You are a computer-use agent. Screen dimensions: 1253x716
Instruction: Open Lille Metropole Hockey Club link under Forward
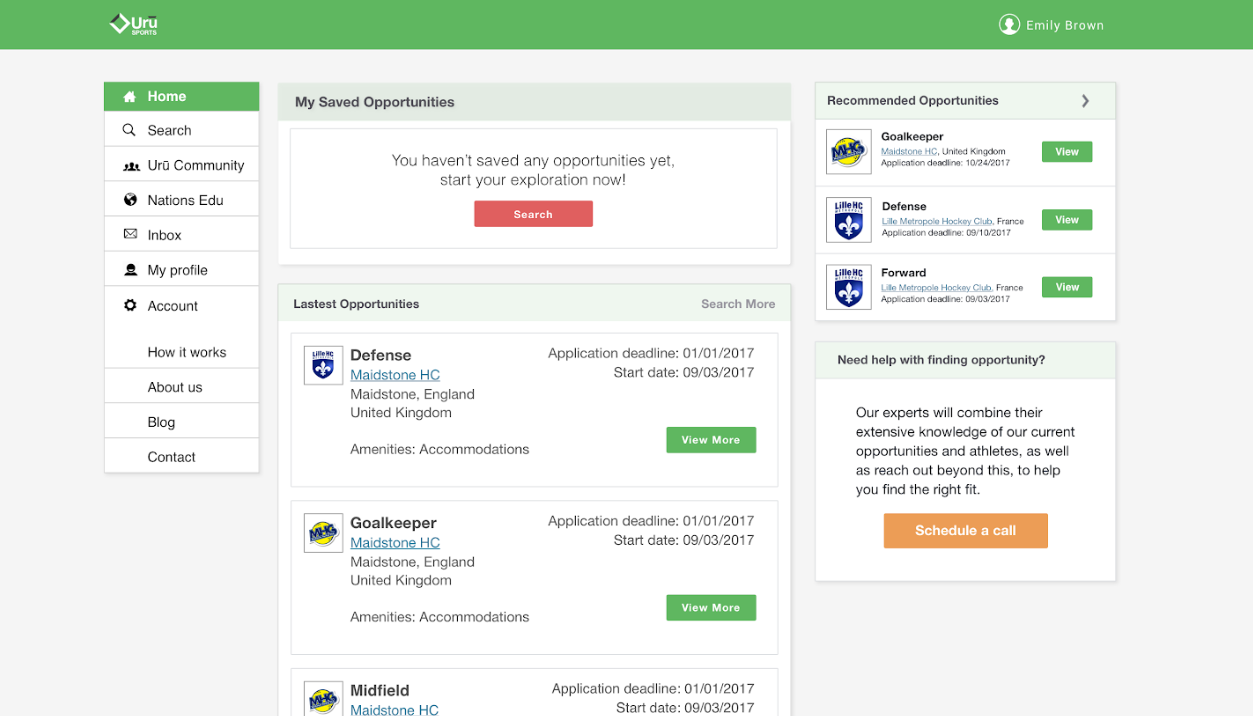coord(936,288)
